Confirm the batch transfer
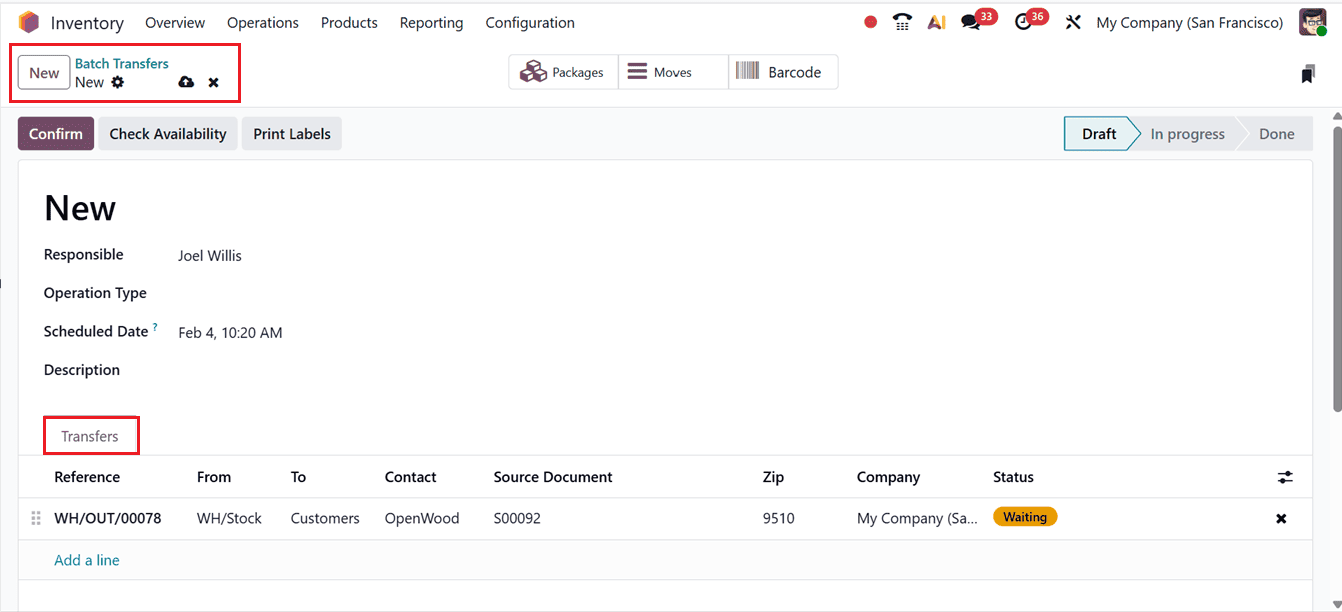 (55, 133)
